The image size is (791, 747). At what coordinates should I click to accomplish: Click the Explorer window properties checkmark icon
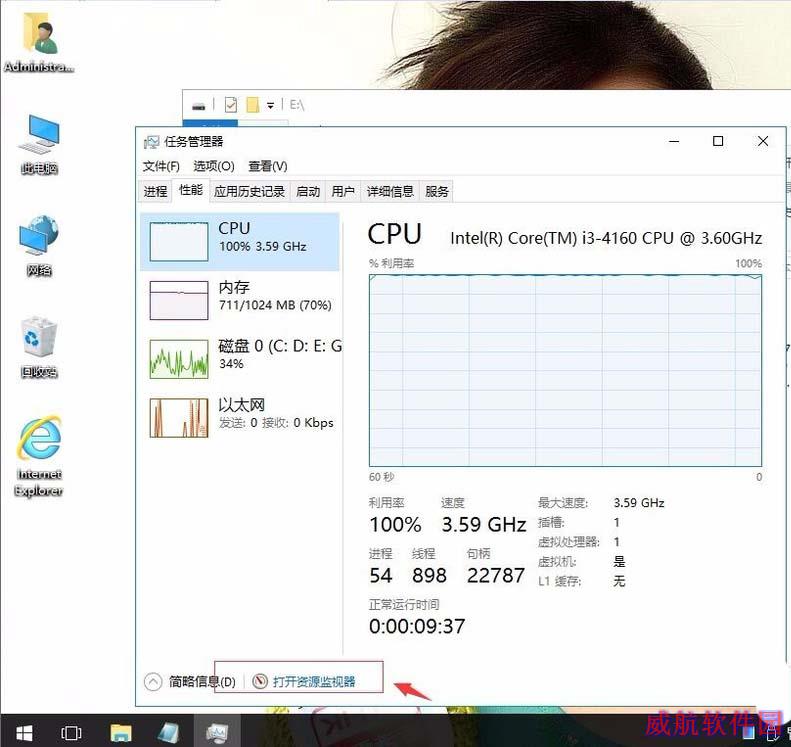pyautogui.click(x=231, y=105)
